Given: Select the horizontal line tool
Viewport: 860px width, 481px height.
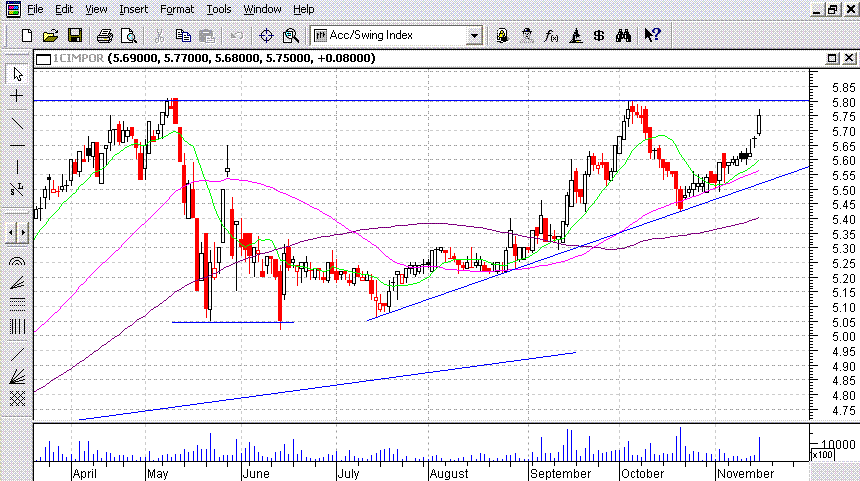Looking at the screenshot, I should 18,145.
